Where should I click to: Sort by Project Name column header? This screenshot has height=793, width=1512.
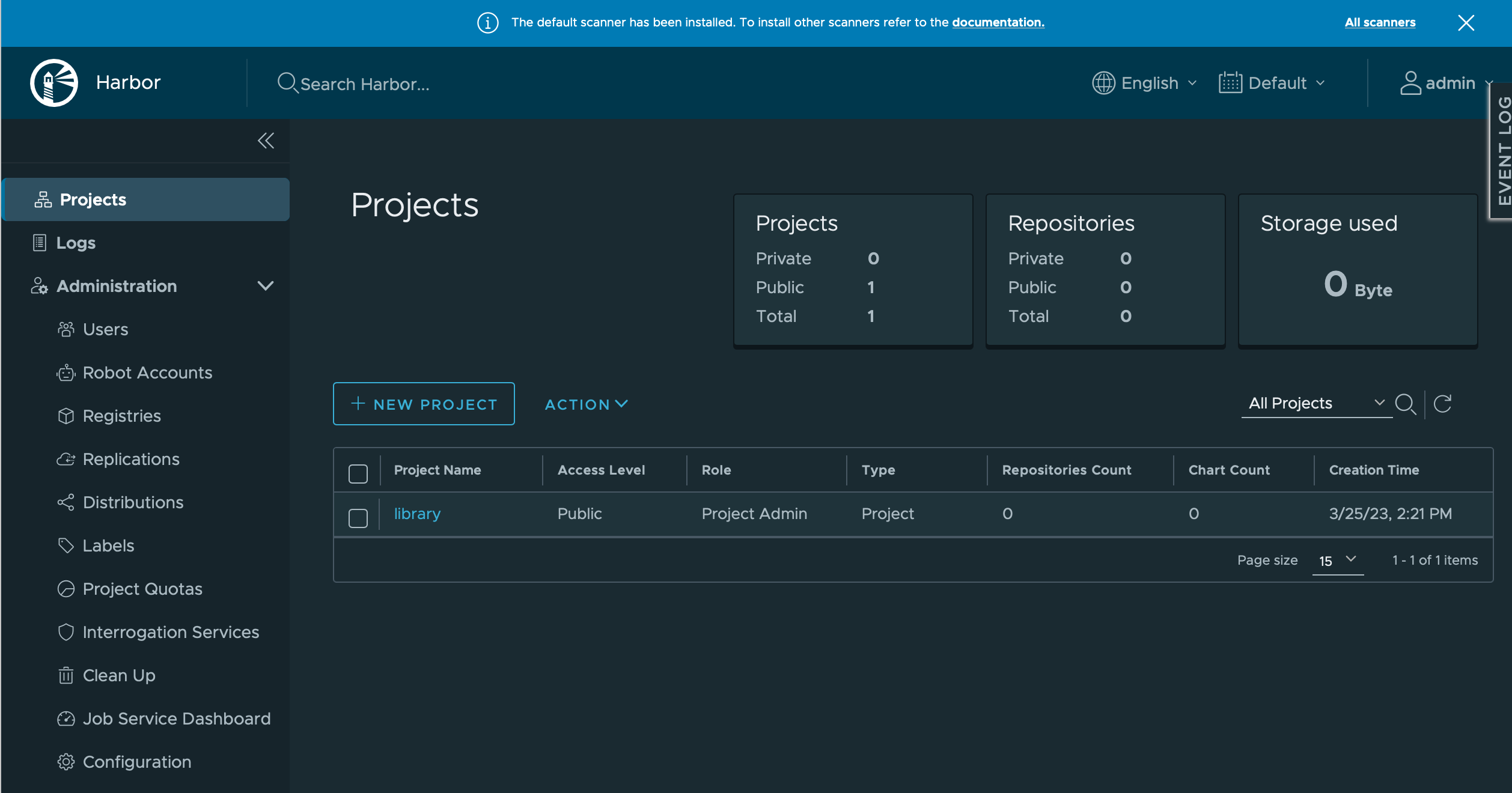click(x=437, y=470)
